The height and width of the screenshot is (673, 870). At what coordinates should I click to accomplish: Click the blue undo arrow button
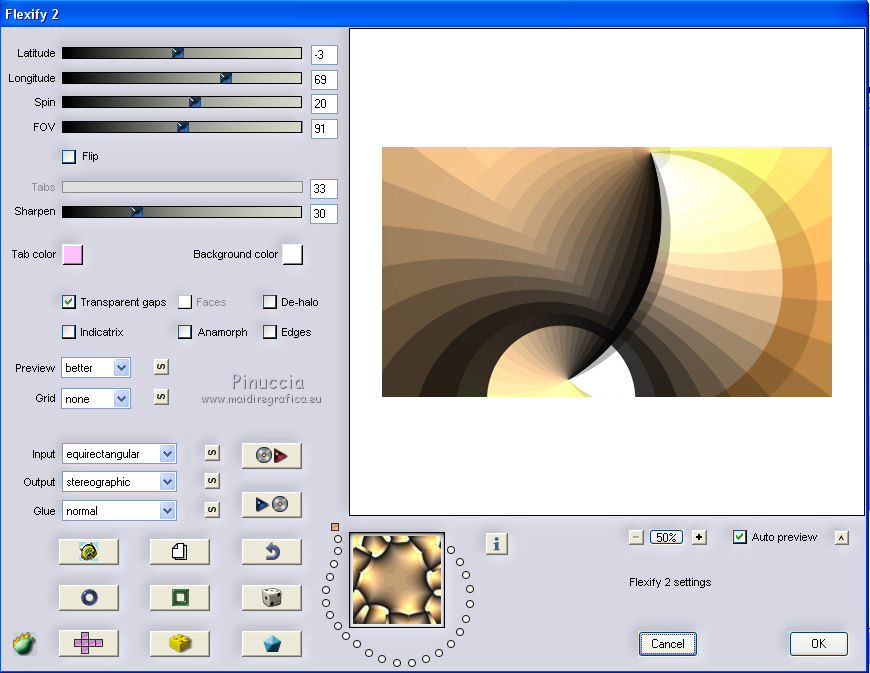(x=271, y=551)
